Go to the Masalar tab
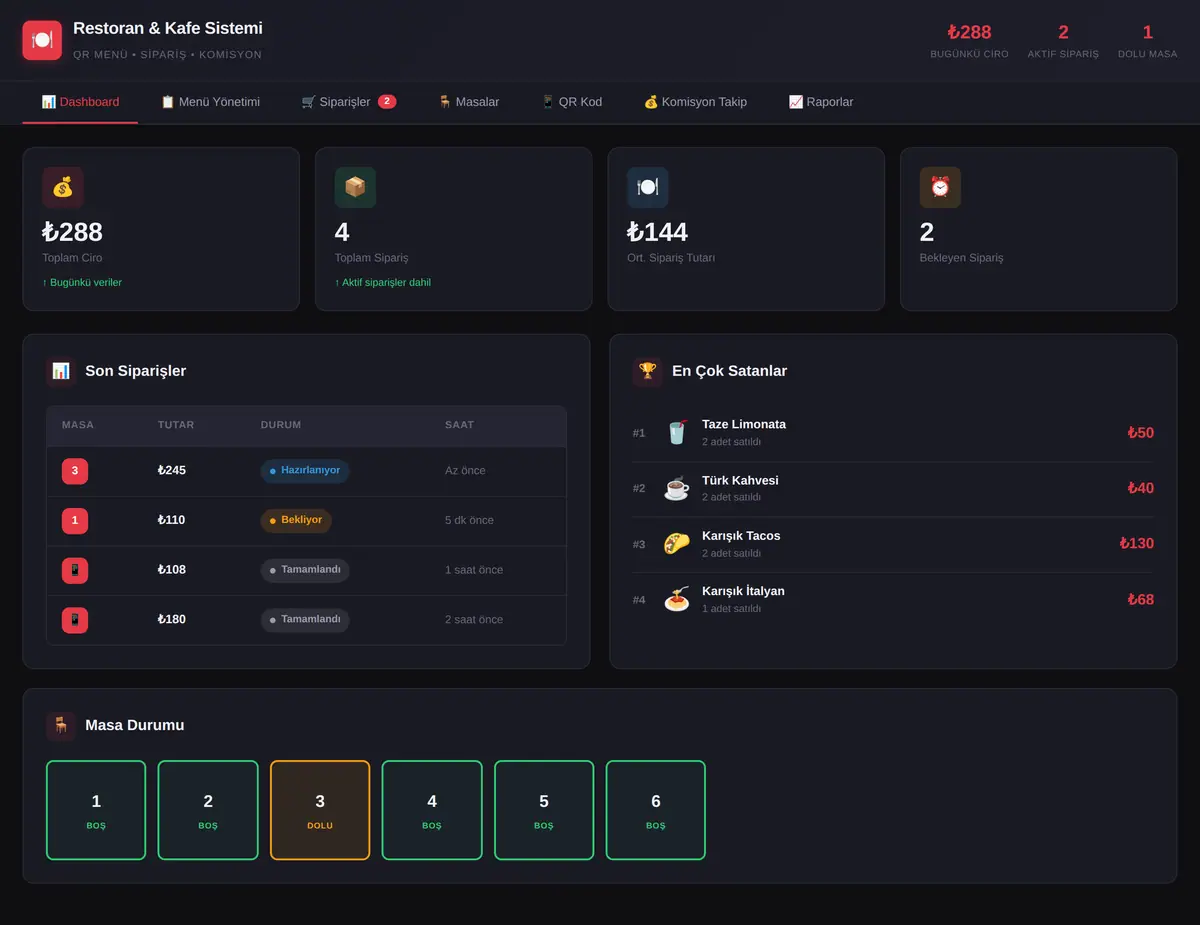This screenshot has height=925, width=1200. (x=468, y=102)
